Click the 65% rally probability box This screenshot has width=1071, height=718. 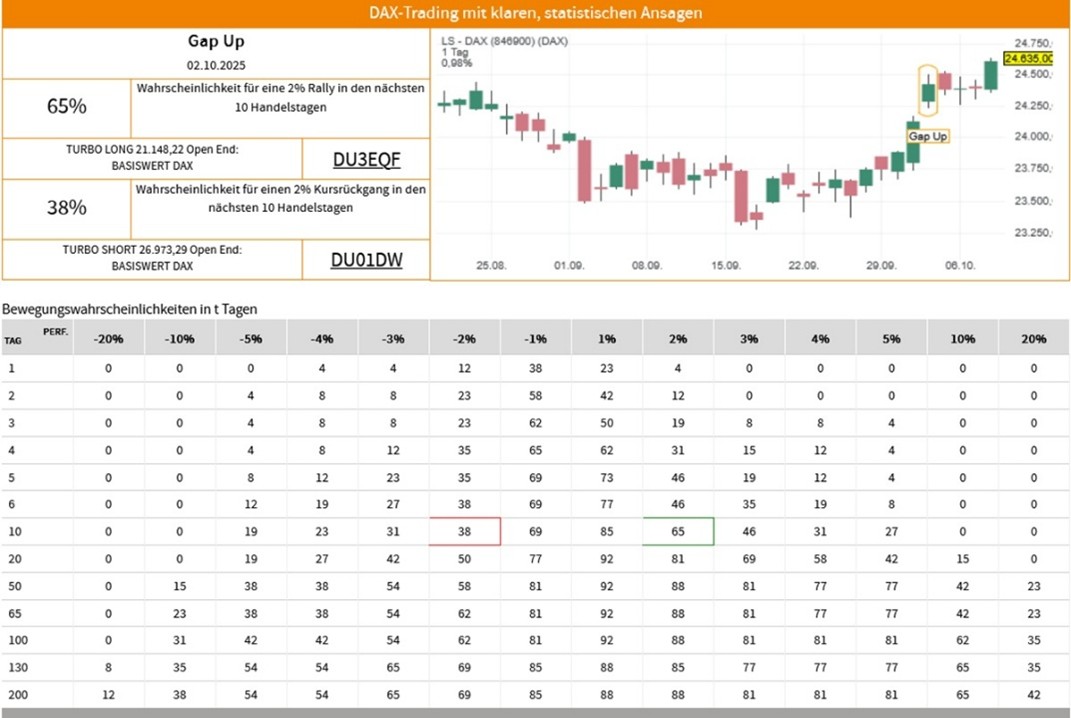tap(67, 106)
